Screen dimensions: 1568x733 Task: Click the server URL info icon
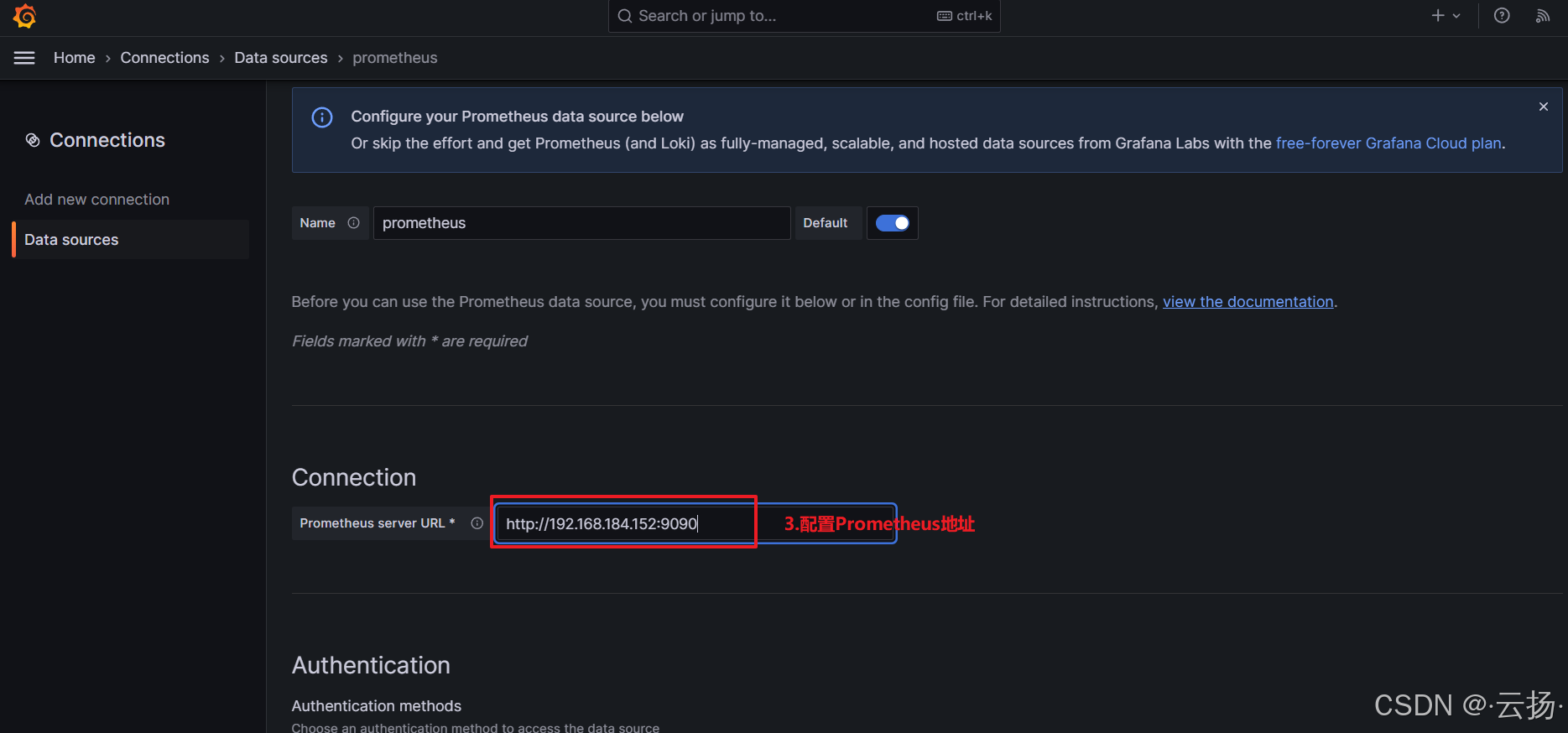point(477,523)
